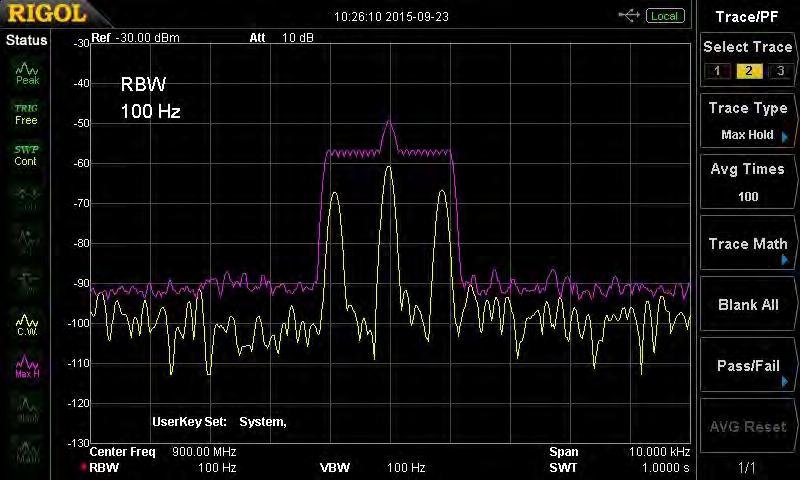This screenshot has height=480, width=800.
Task: Click the Trace/PF menu title
Action: pyautogui.click(x=746, y=17)
